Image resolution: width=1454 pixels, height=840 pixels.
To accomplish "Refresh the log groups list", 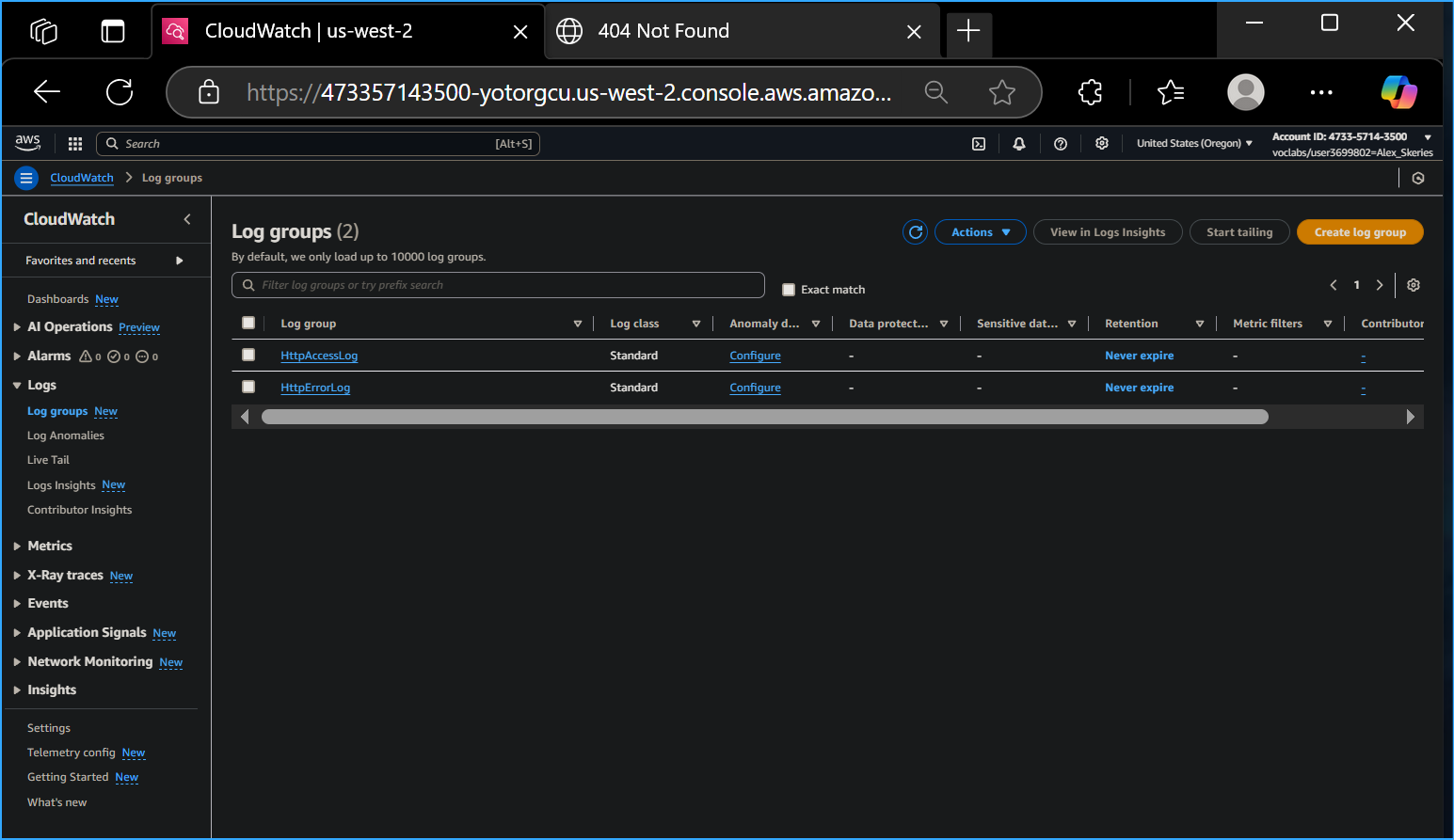I will coord(915,231).
